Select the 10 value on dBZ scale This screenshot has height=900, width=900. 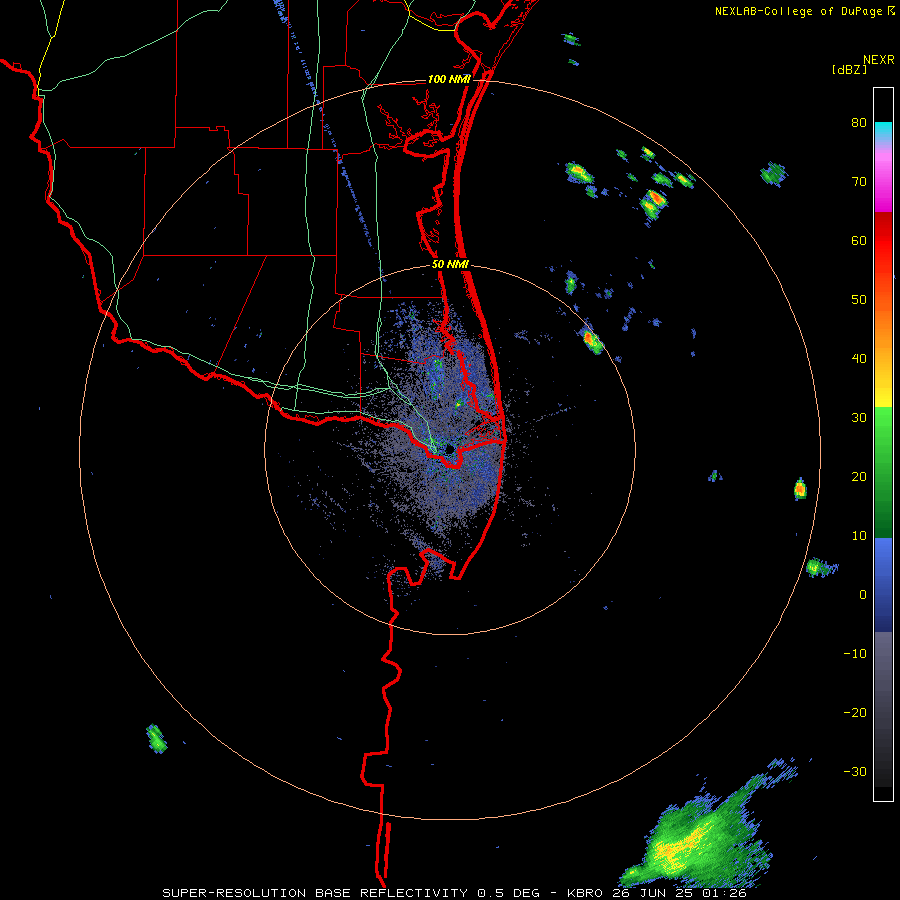pos(859,536)
